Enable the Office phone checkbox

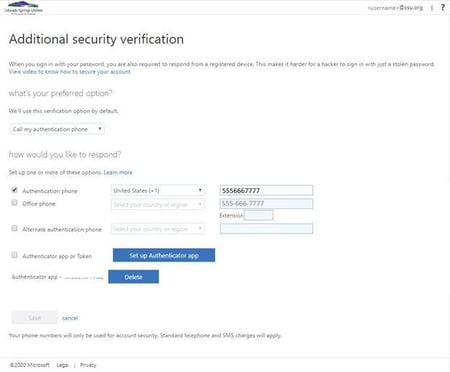[14, 202]
